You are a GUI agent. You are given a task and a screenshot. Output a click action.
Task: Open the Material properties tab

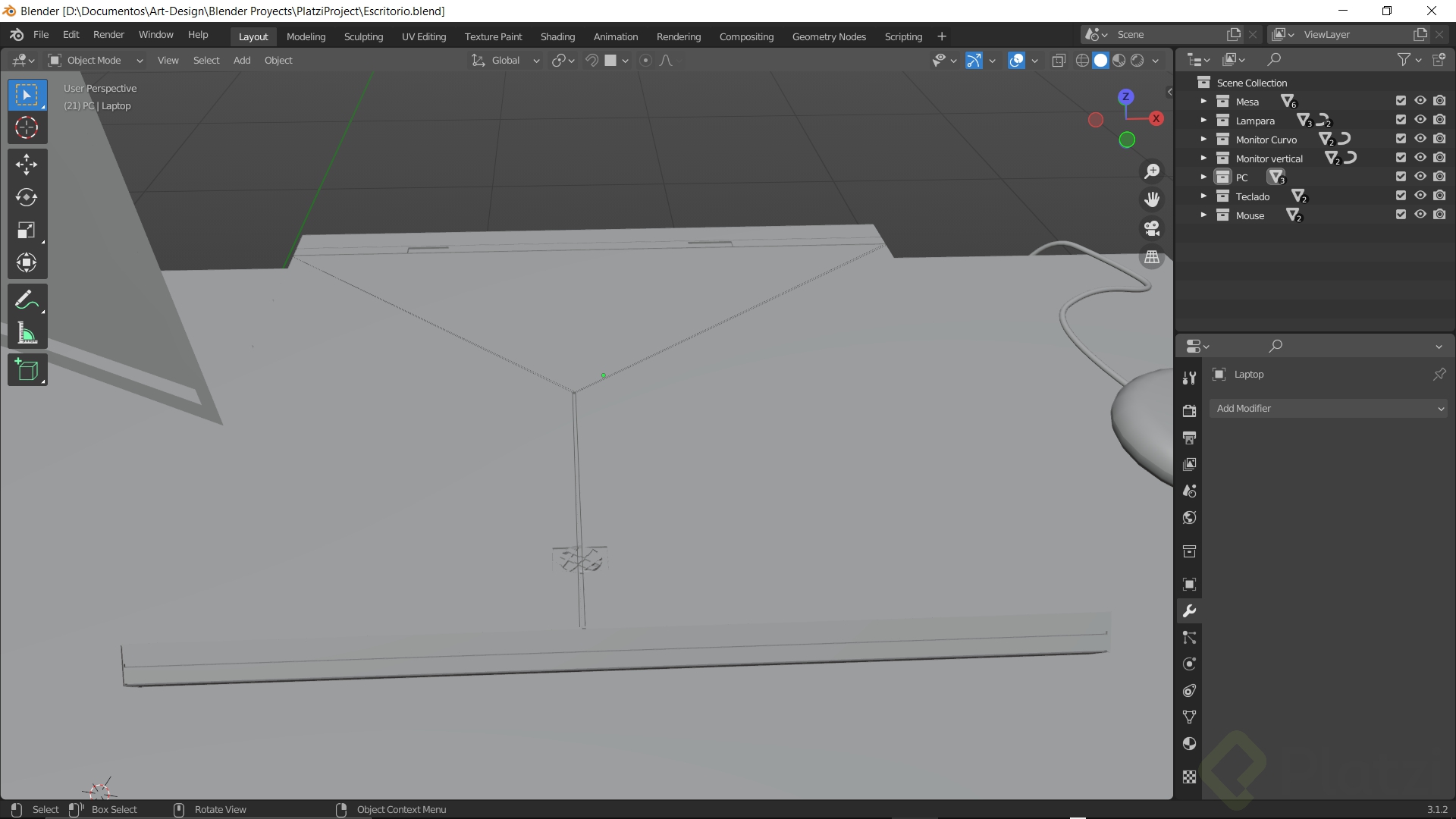tap(1189, 744)
